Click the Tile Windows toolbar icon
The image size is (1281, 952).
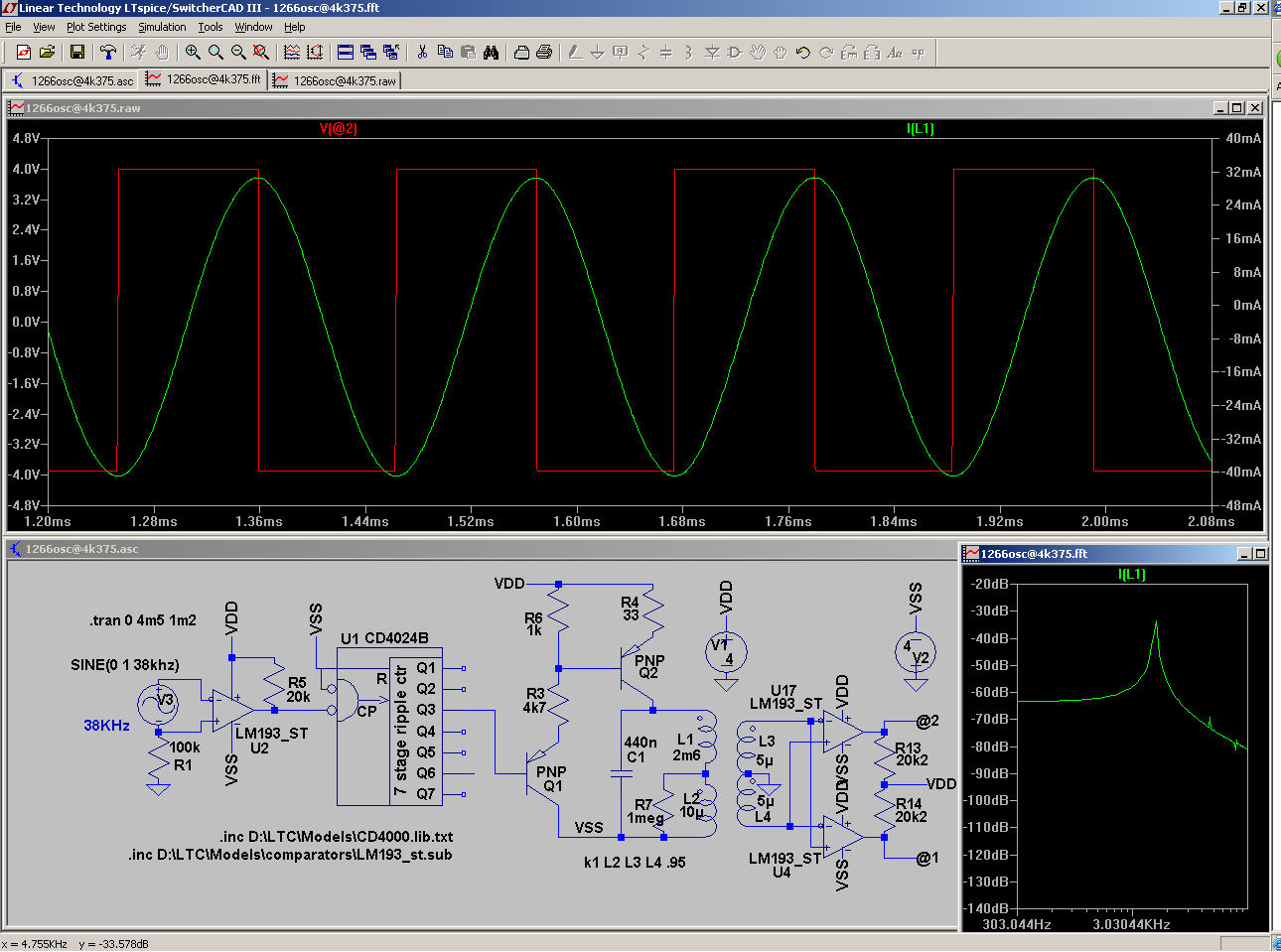pyautogui.click(x=346, y=53)
